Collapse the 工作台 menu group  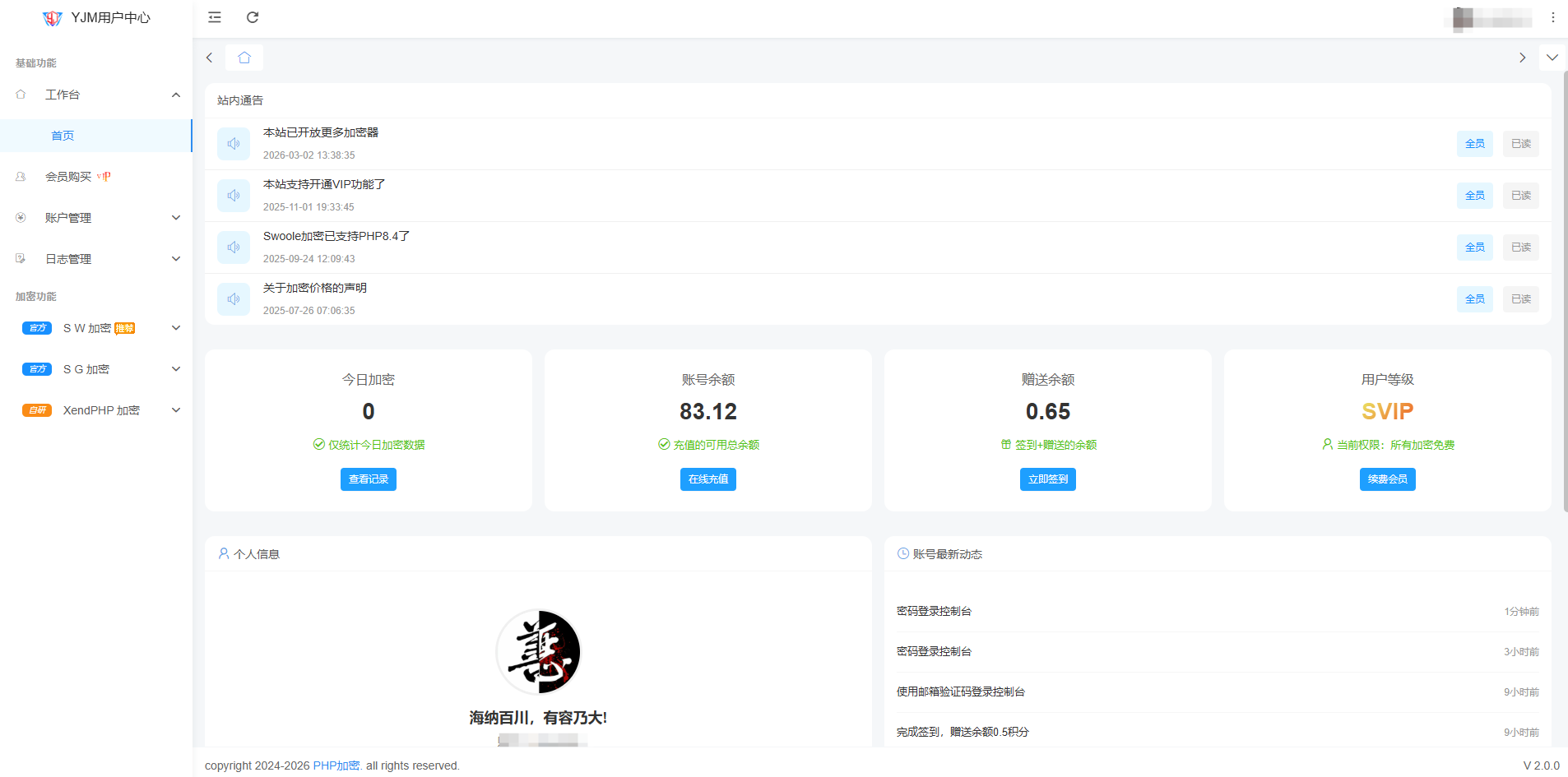[x=95, y=95]
